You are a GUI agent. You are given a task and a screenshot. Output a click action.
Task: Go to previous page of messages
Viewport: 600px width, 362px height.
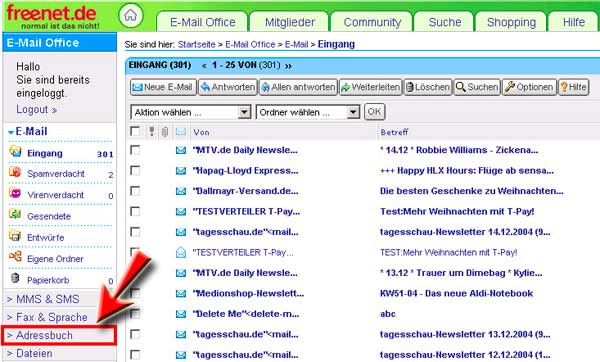tap(204, 66)
